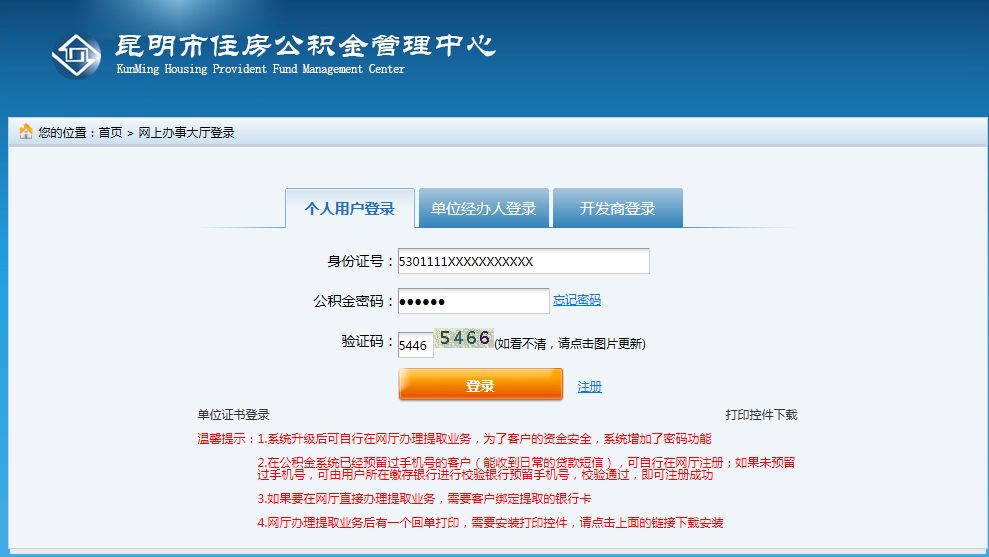Click tip 3 about 绑定提取的银行卡

(424, 498)
